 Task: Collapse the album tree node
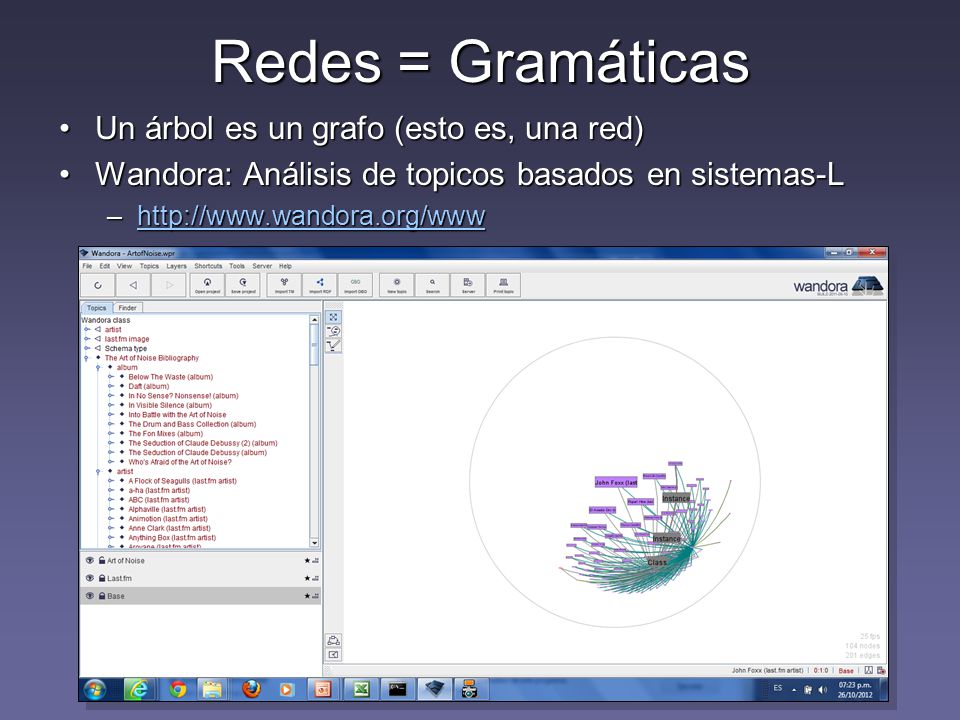[x=98, y=367]
